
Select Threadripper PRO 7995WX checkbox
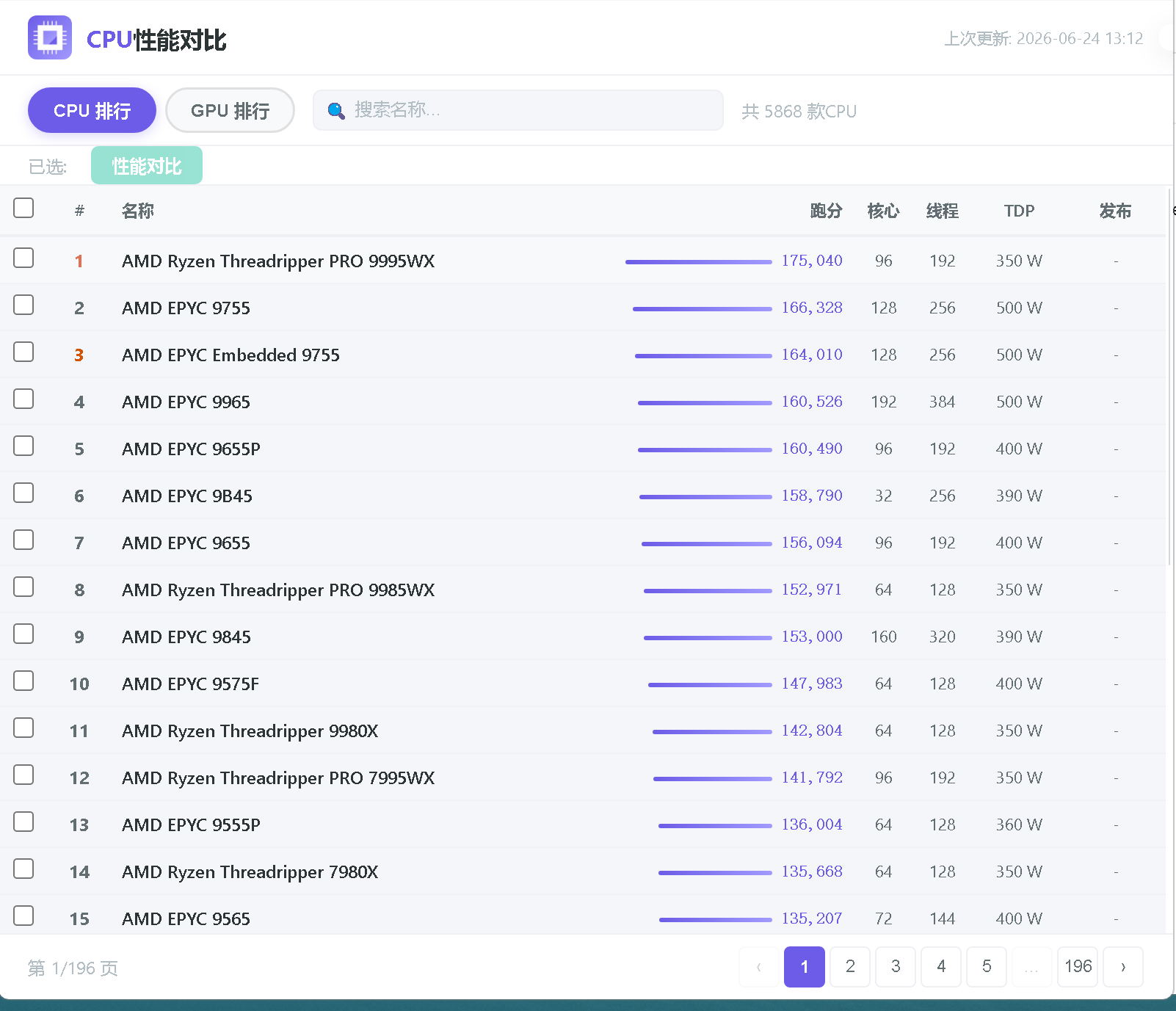[x=23, y=775]
